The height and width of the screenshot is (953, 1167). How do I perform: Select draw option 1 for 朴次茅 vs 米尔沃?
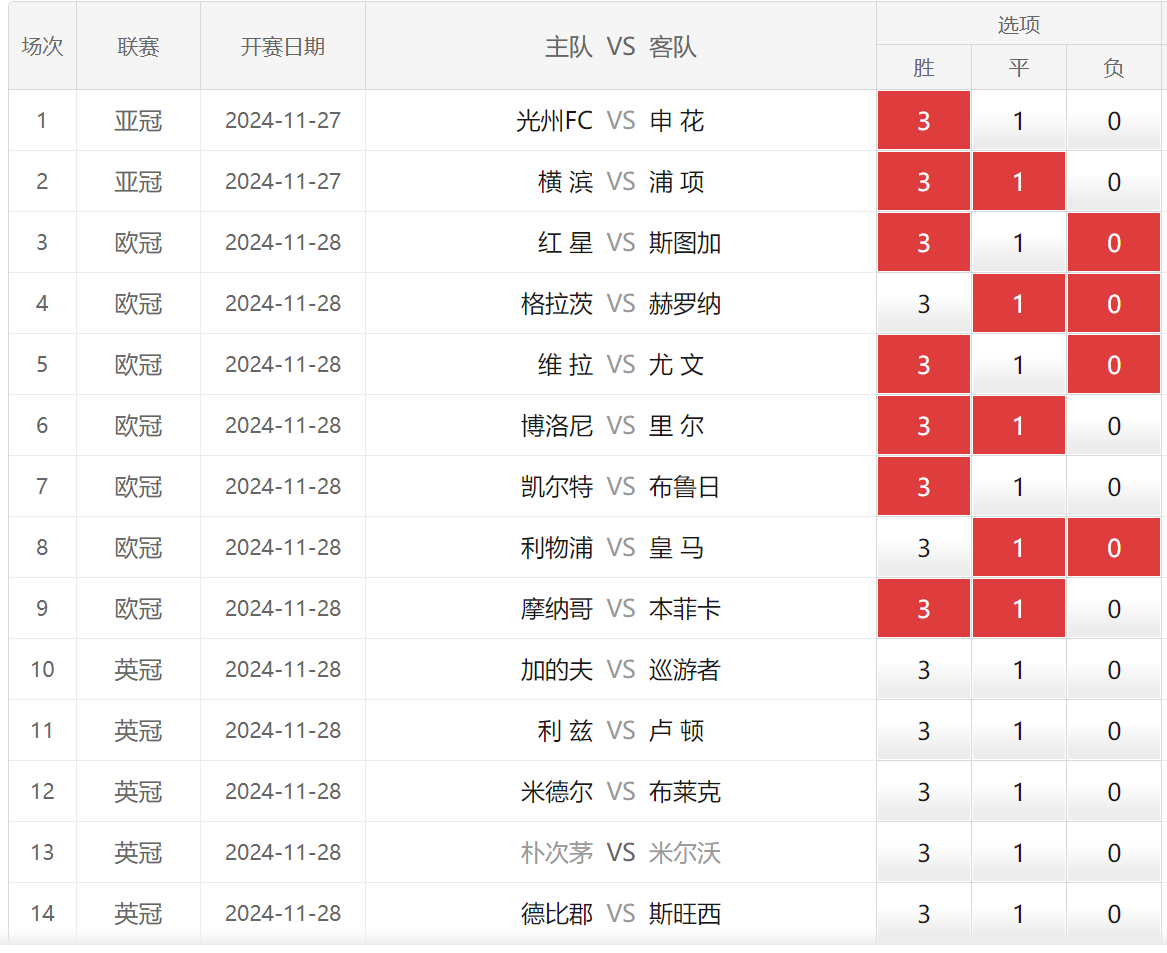click(x=1019, y=853)
